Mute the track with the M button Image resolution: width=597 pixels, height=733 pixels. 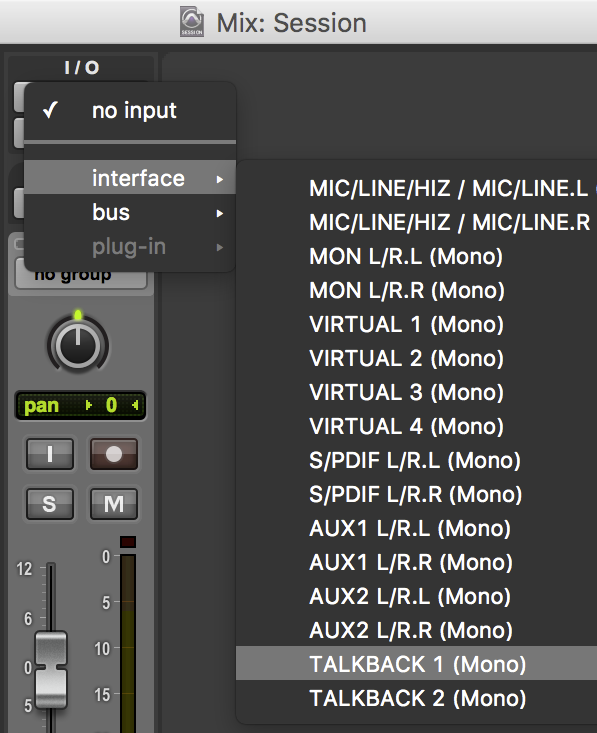114,504
